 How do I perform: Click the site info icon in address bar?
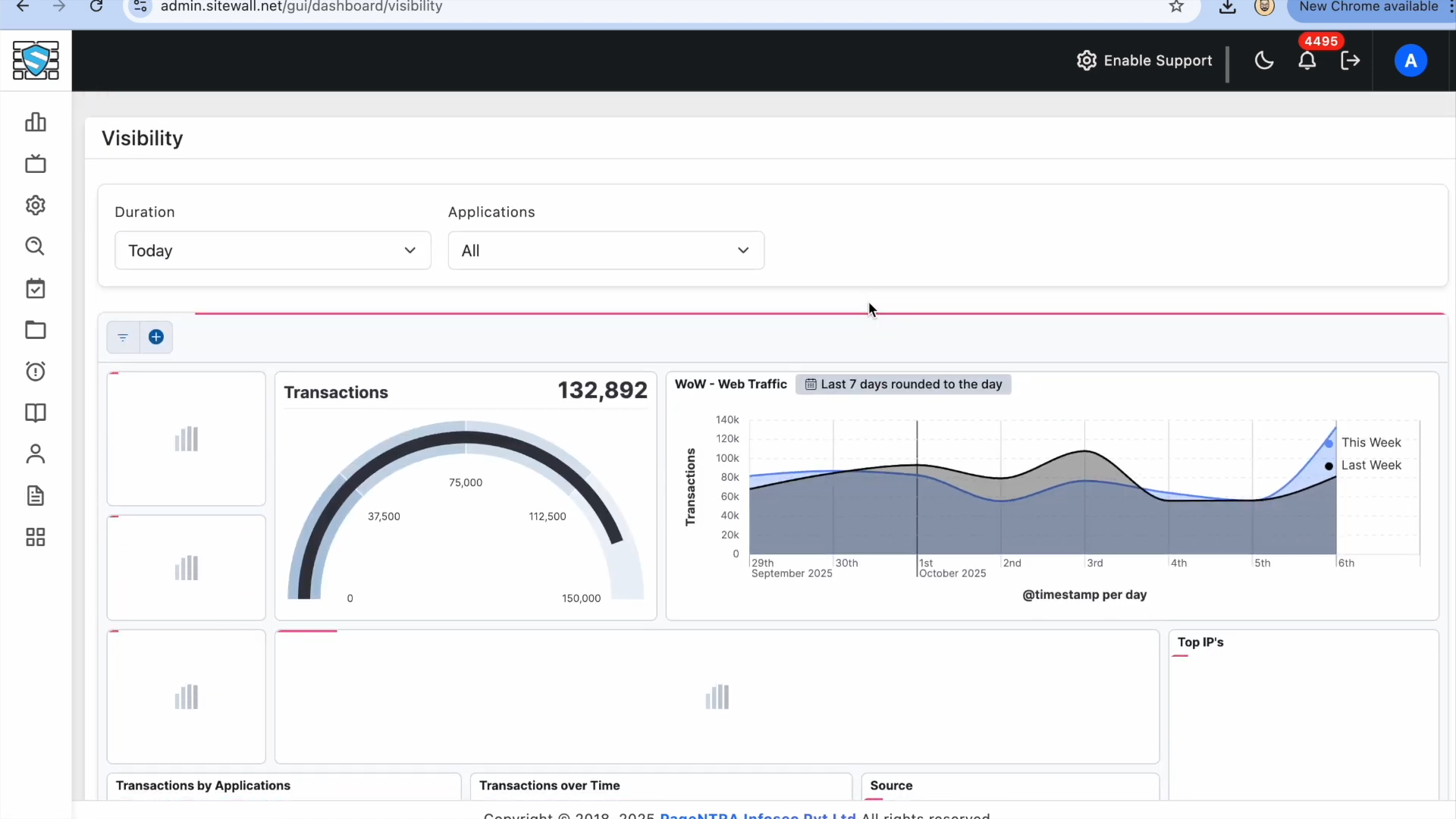click(140, 7)
